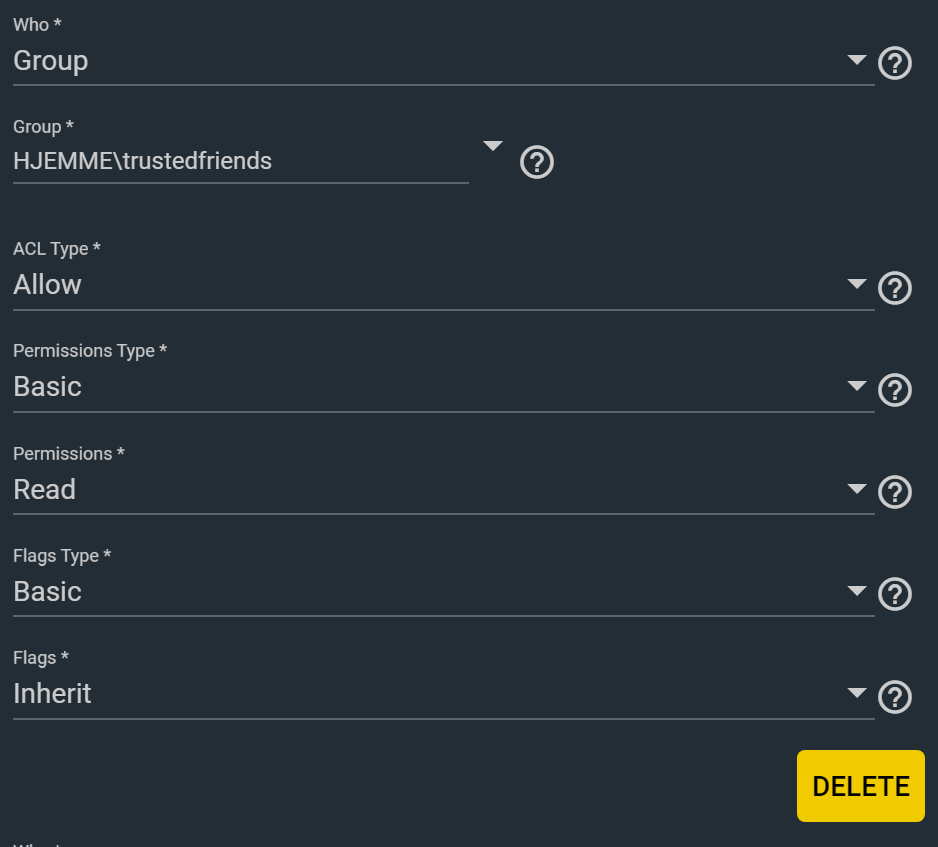Open the Flags Type dropdown arrow
The width and height of the screenshot is (938, 847).
856,591
